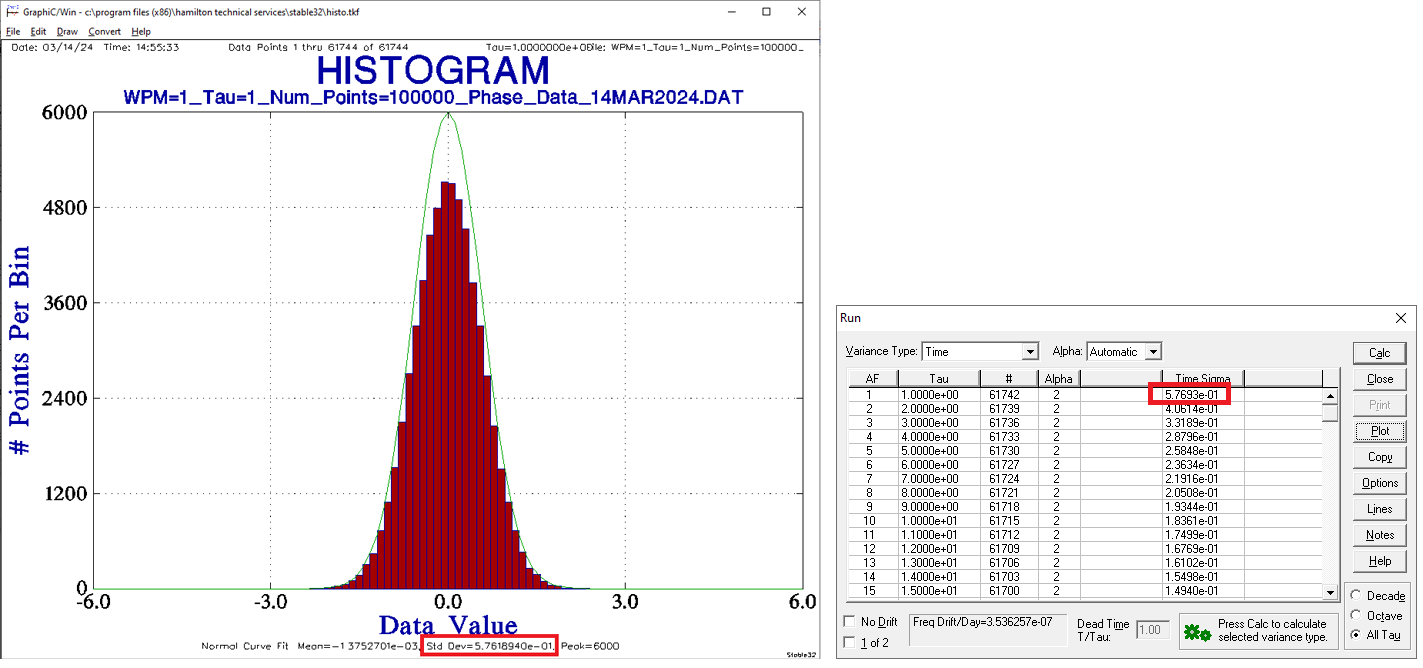Open the Variance Type dropdown
Image resolution: width=1423 pixels, height=668 pixels.
[1030, 352]
